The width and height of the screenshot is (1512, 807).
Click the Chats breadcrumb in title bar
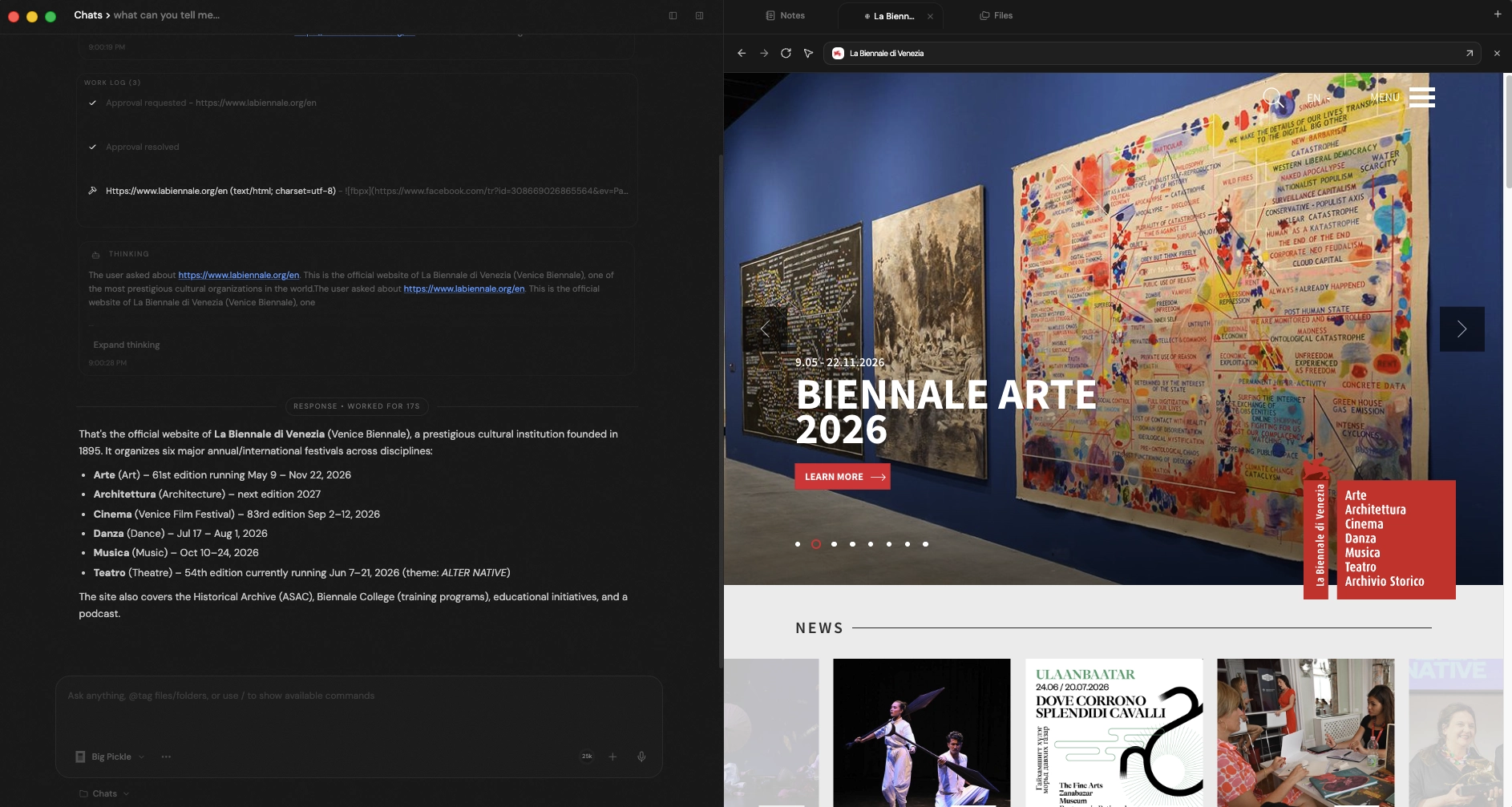(88, 14)
